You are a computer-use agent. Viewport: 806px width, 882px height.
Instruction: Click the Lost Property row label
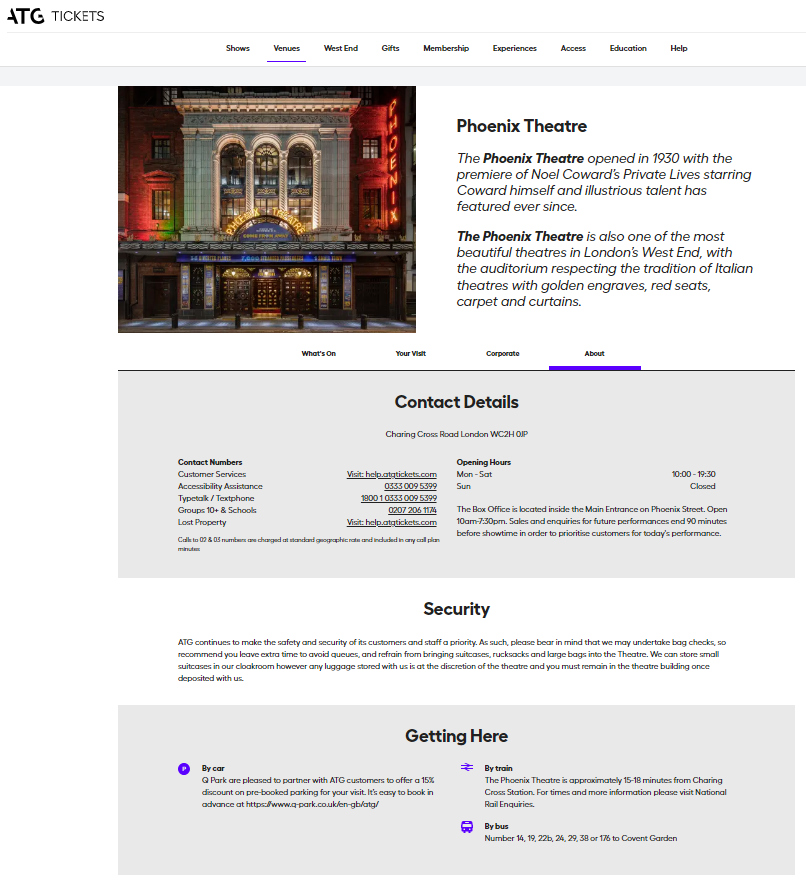coord(202,522)
